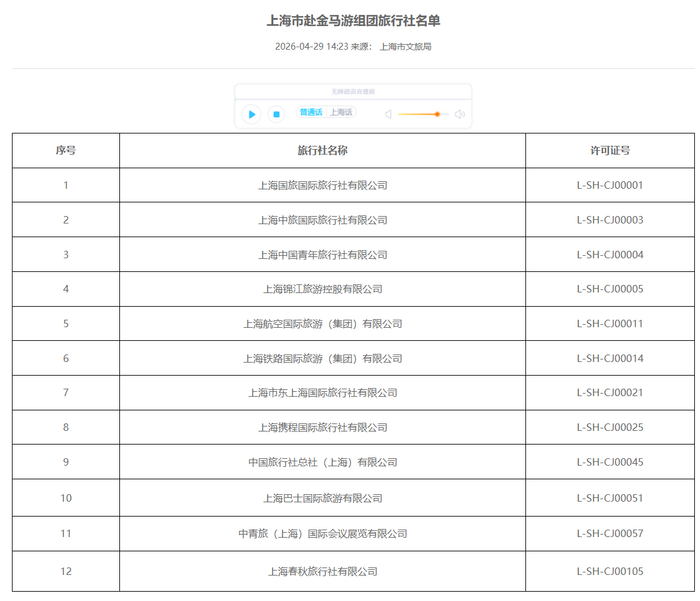The width and height of the screenshot is (700, 601).
Task: Click license number L-SH-CJ00021
Action: pos(610,392)
